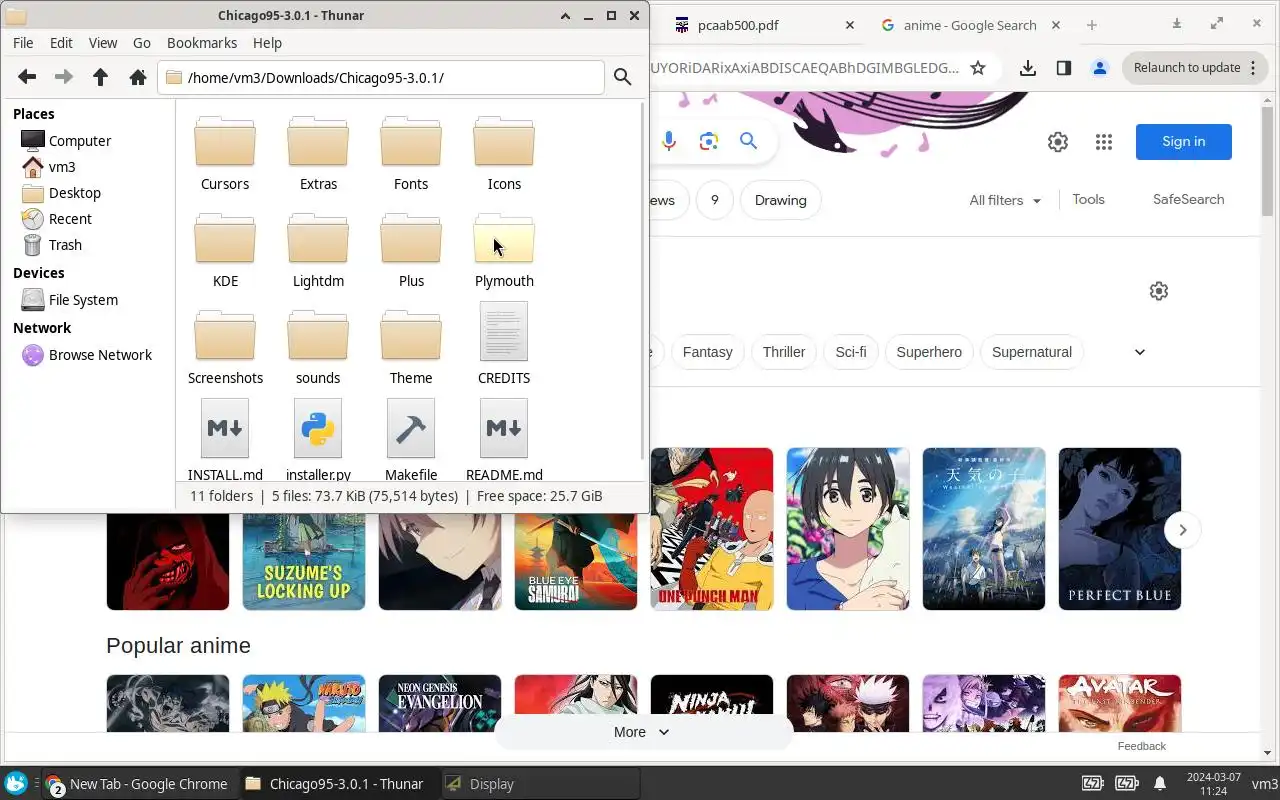
Task: Open the File menu in Thunar
Action: pyautogui.click(x=23, y=43)
